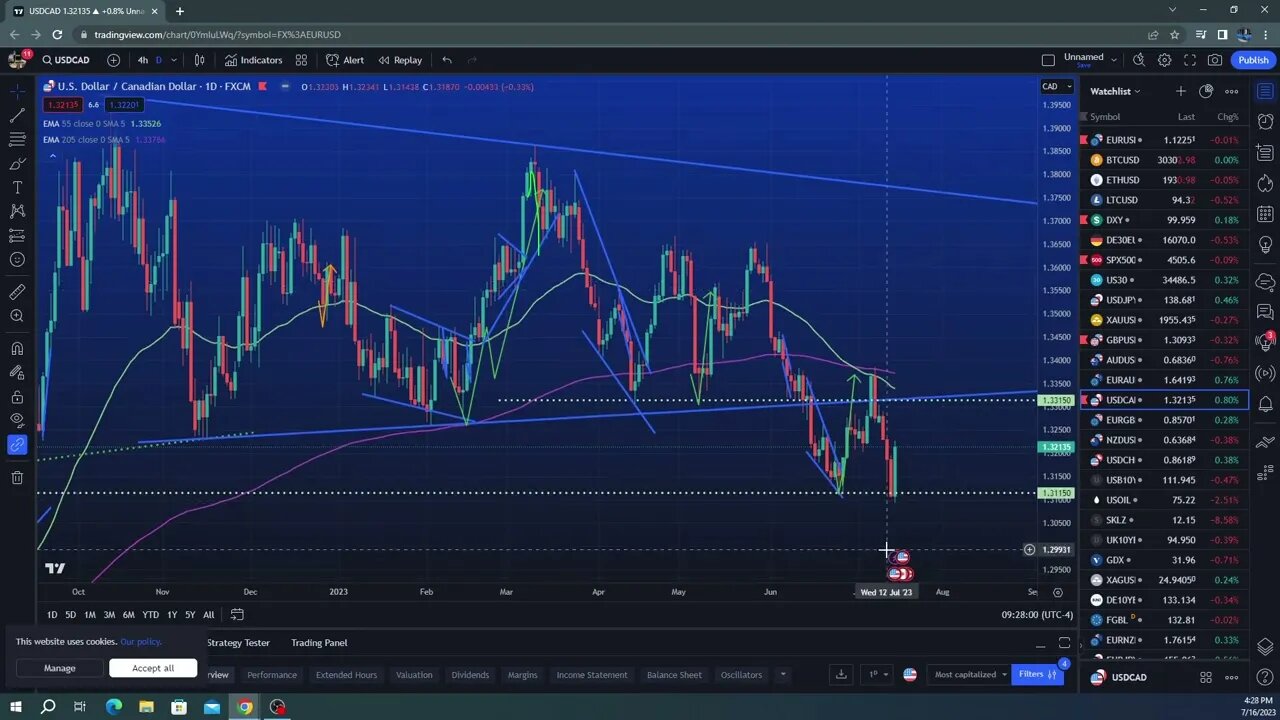Open the CAD currency dropdown on price scale

(1056, 87)
